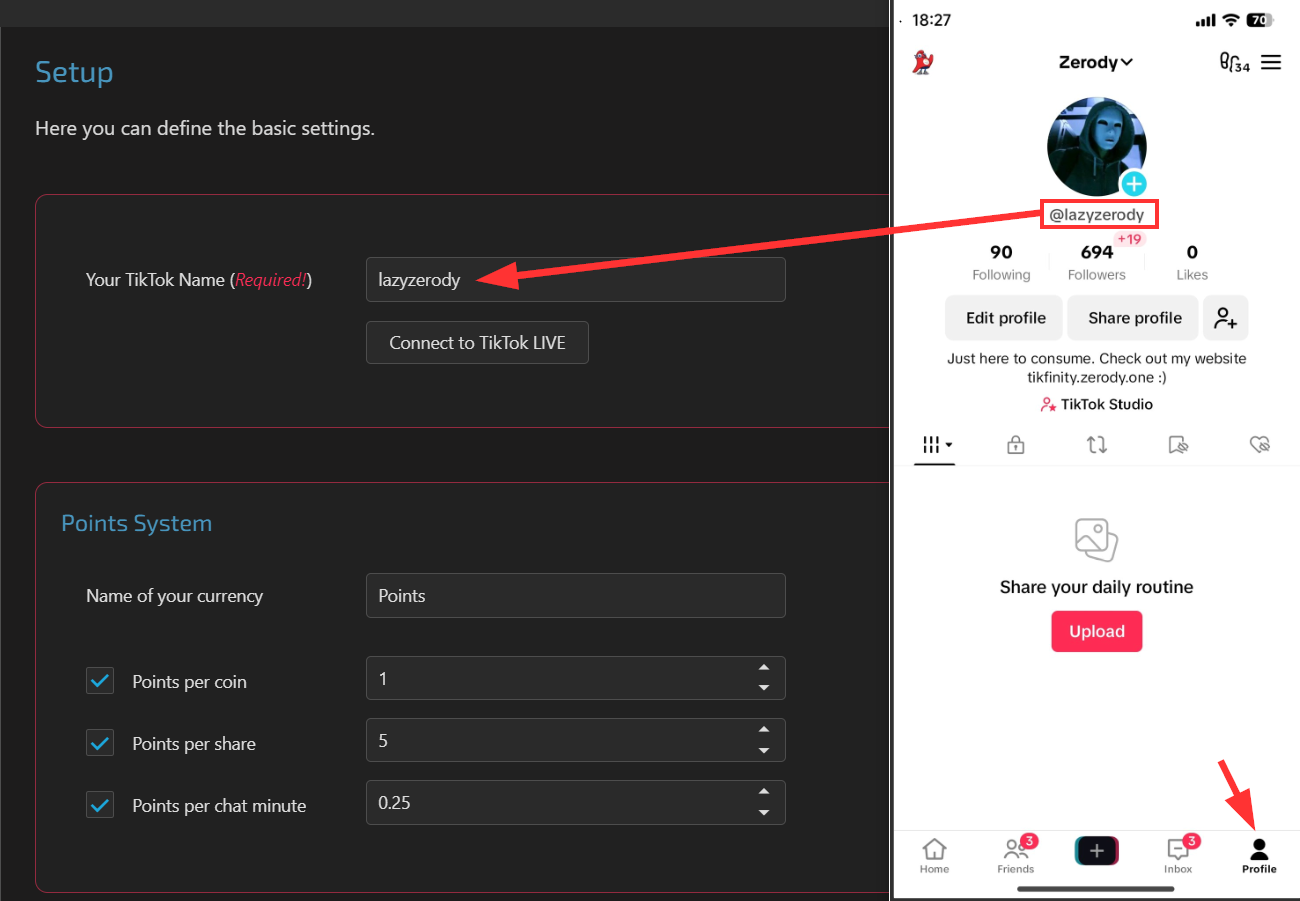Open the TikTok Inbox tab
The image size is (1300, 901).
point(1178,856)
